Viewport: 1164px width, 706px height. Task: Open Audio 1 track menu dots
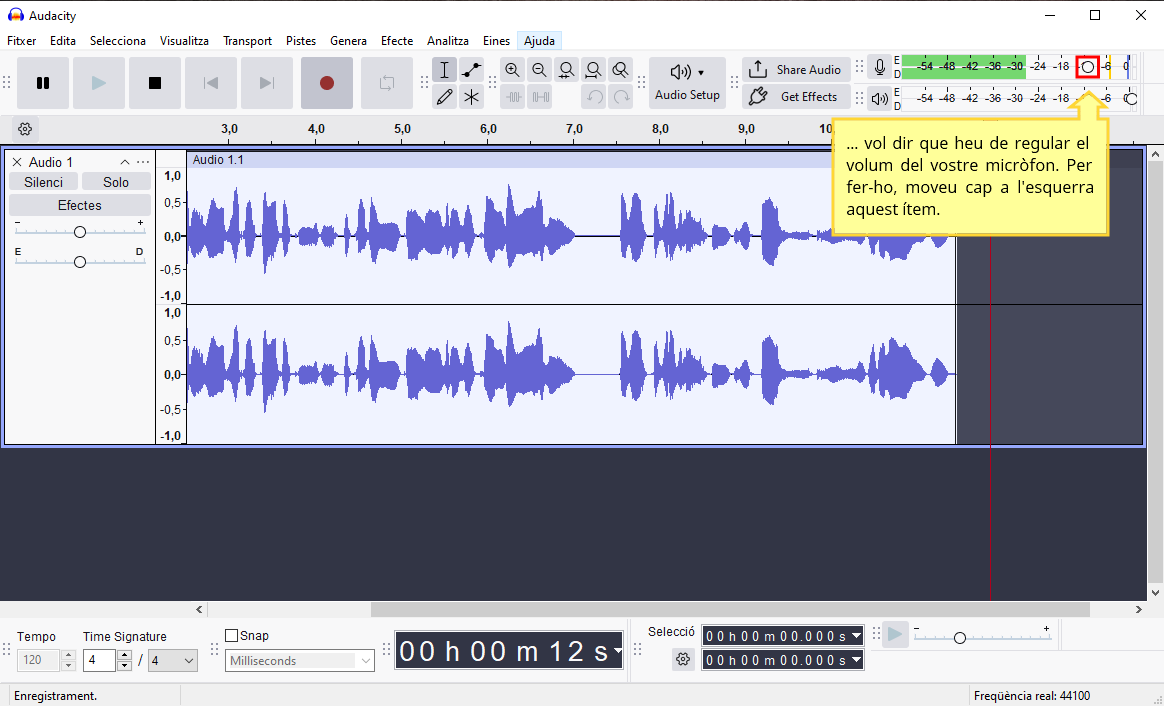[x=143, y=162]
